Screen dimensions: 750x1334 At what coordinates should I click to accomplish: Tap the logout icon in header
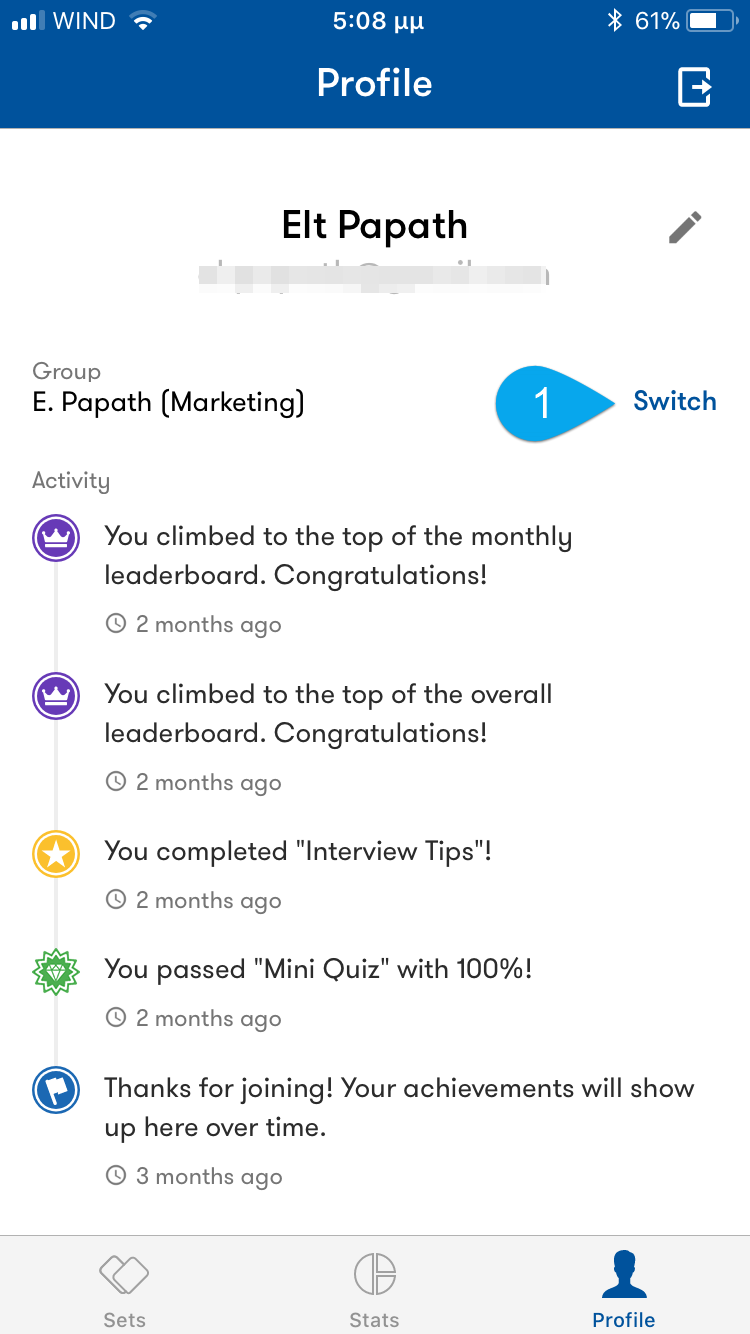tap(695, 86)
